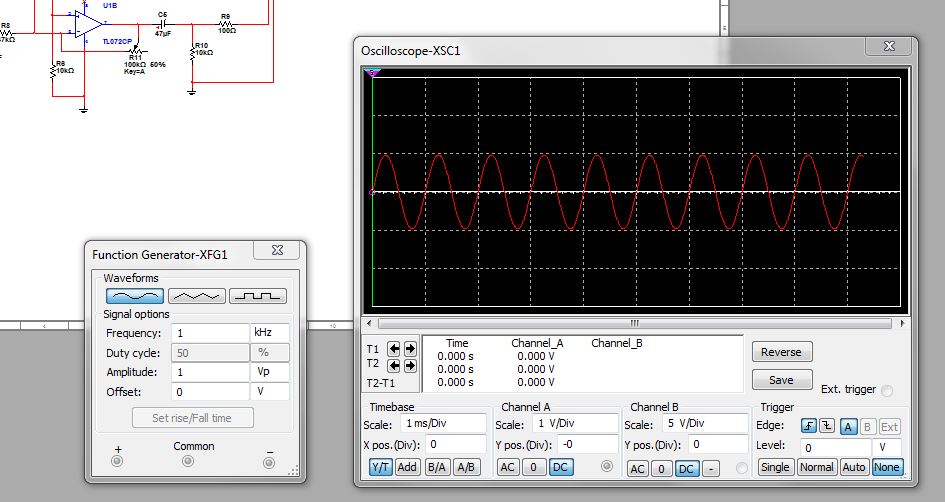This screenshot has width=945, height=502.
Task: Set trigger source to Ext
Action: (890, 427)
